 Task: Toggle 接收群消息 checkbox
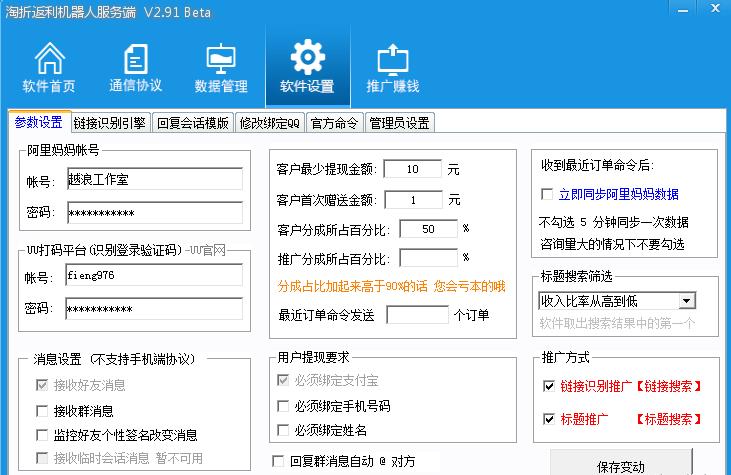coord(42,411)
